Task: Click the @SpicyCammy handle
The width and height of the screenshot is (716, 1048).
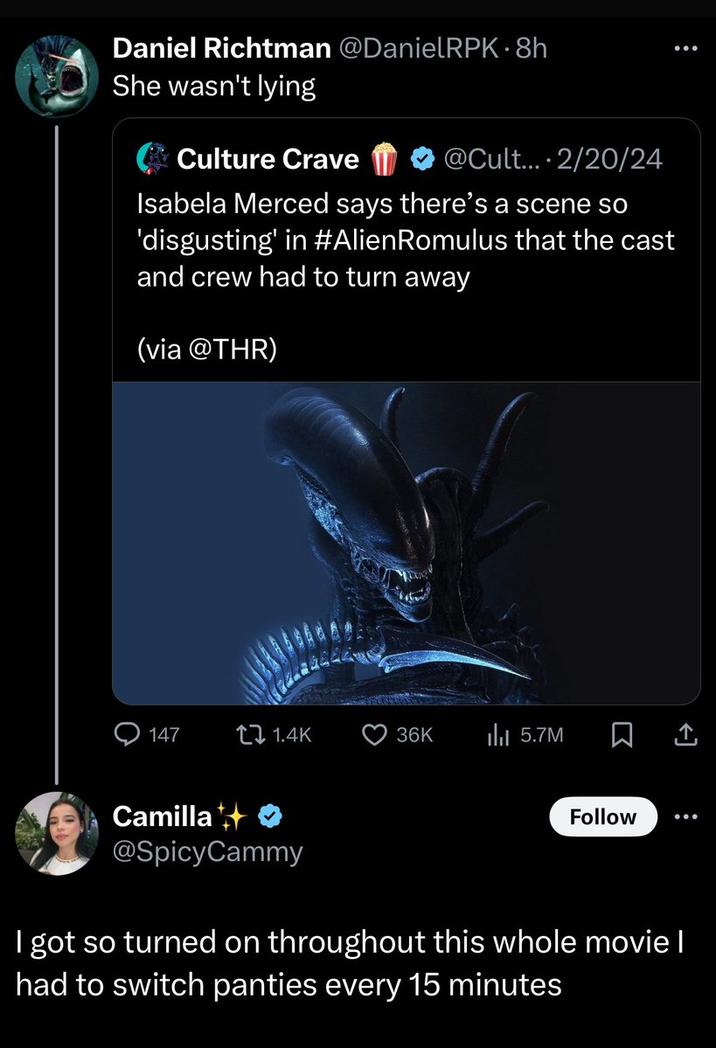Action: tap(208, 852)
